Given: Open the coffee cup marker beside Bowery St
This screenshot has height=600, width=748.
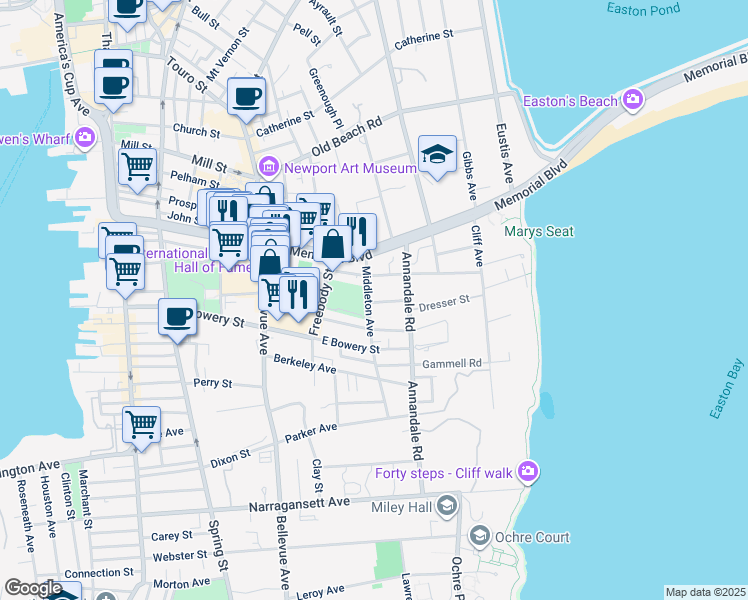Looking at the screenshot, I should pyautogui.click(x=177, y=318).
